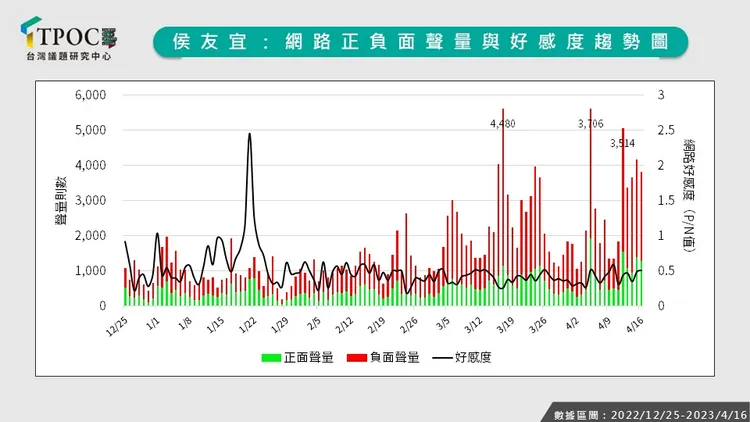Screen dimensions: 750x422
Task: Click the 3,514 data label
Action: (622, 143)
